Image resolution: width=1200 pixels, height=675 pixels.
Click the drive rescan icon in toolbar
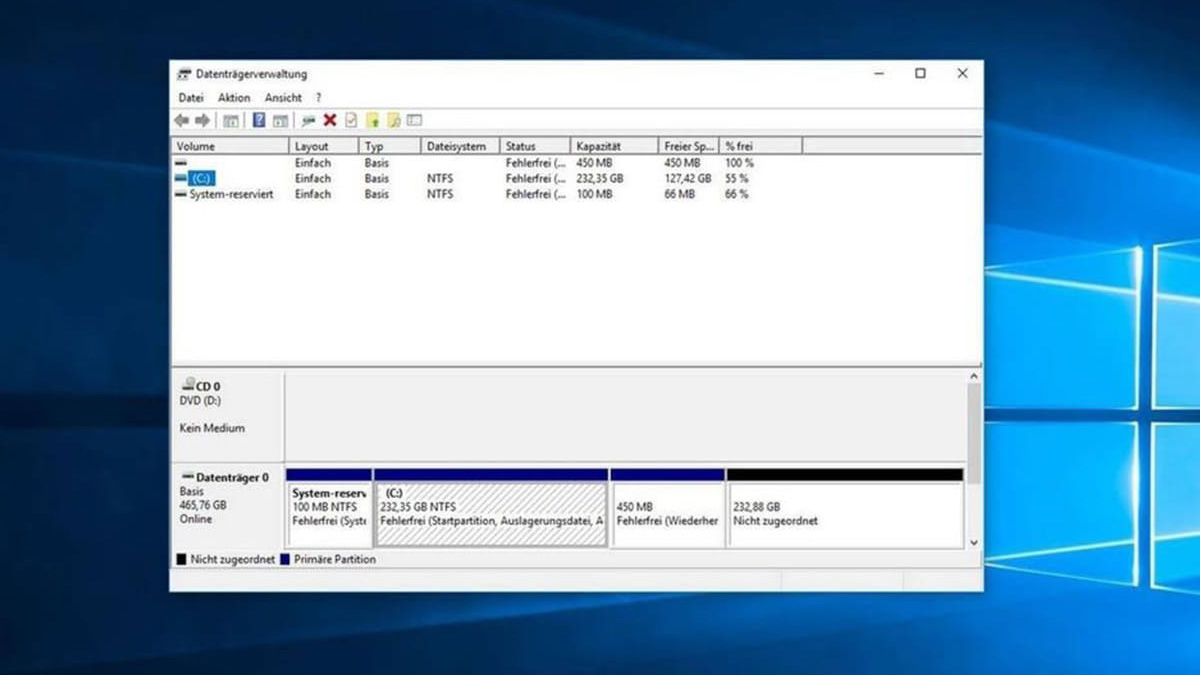click(x=308, y=120)
